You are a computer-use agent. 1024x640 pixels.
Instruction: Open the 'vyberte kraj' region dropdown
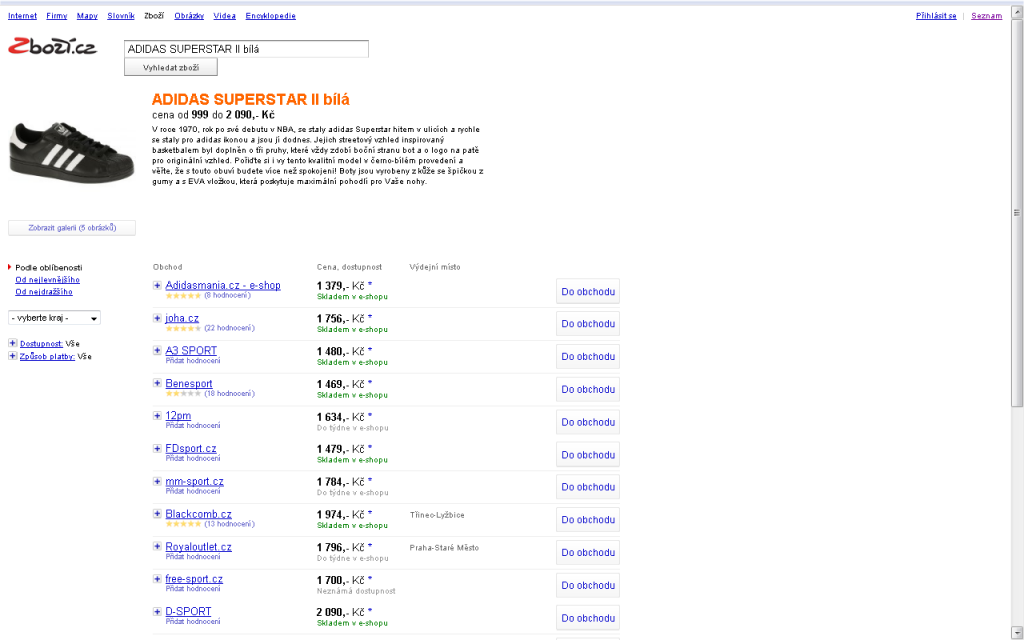click(54, 318)
